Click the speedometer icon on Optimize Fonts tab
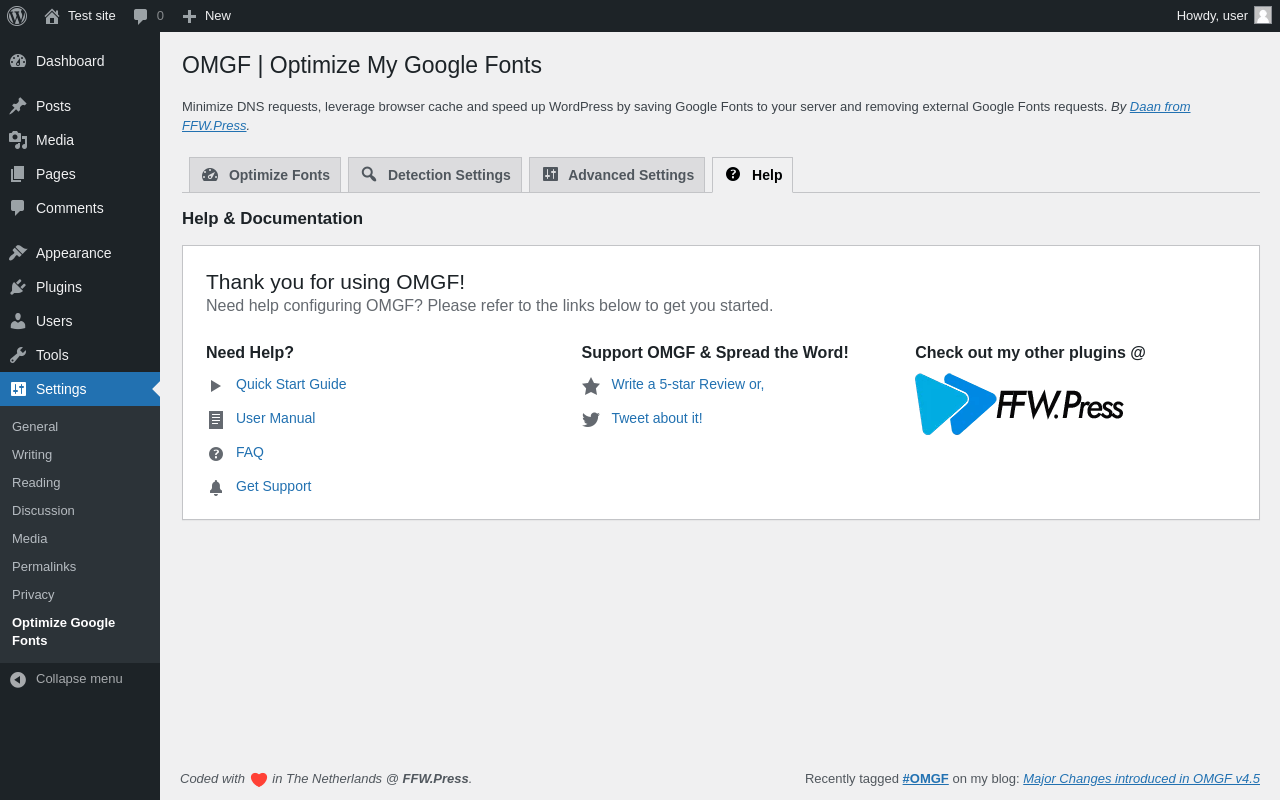Screen dimensions: 1280x800 click(x=210, y=174)
